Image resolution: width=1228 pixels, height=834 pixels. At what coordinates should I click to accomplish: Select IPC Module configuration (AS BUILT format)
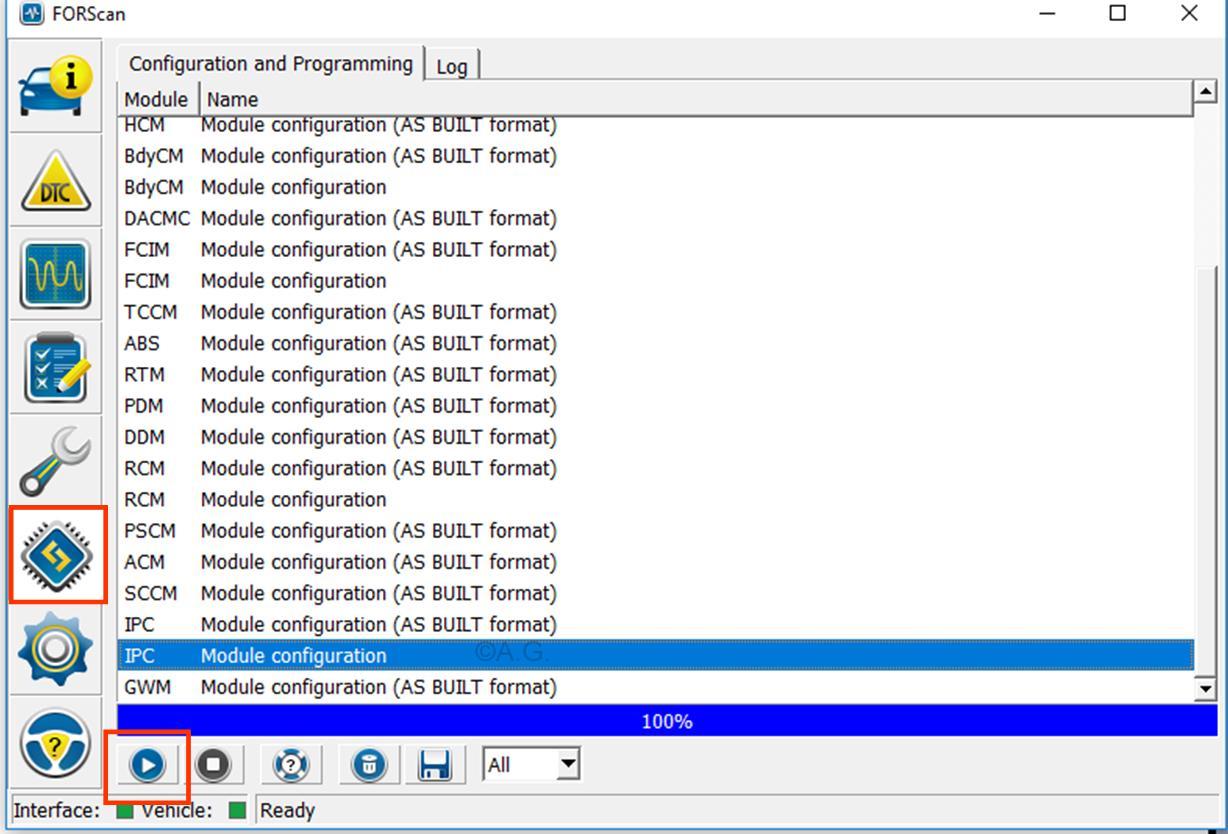tap(656, 624)
